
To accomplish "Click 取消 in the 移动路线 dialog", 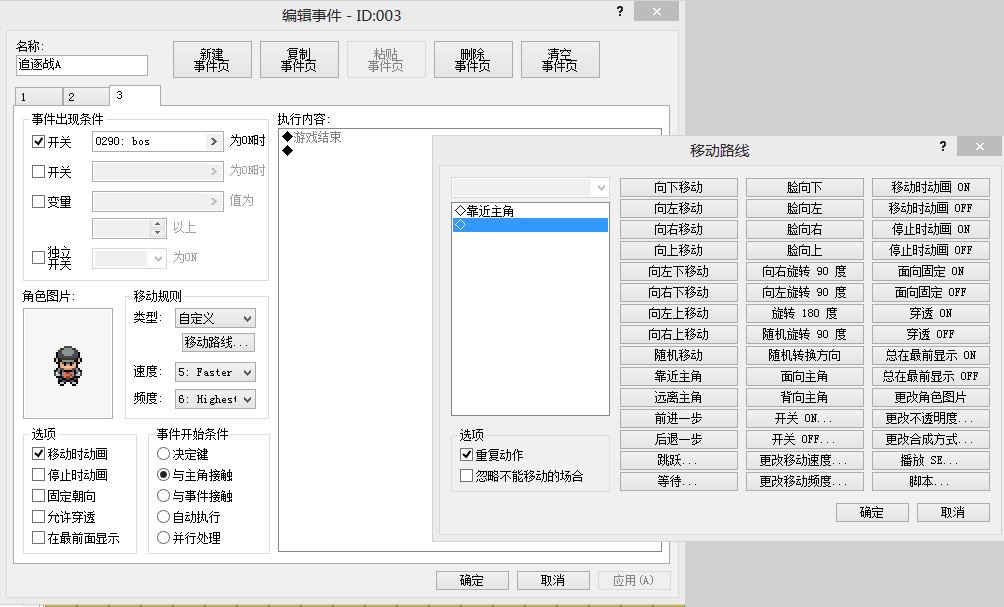I will click(x=953, y=513).
